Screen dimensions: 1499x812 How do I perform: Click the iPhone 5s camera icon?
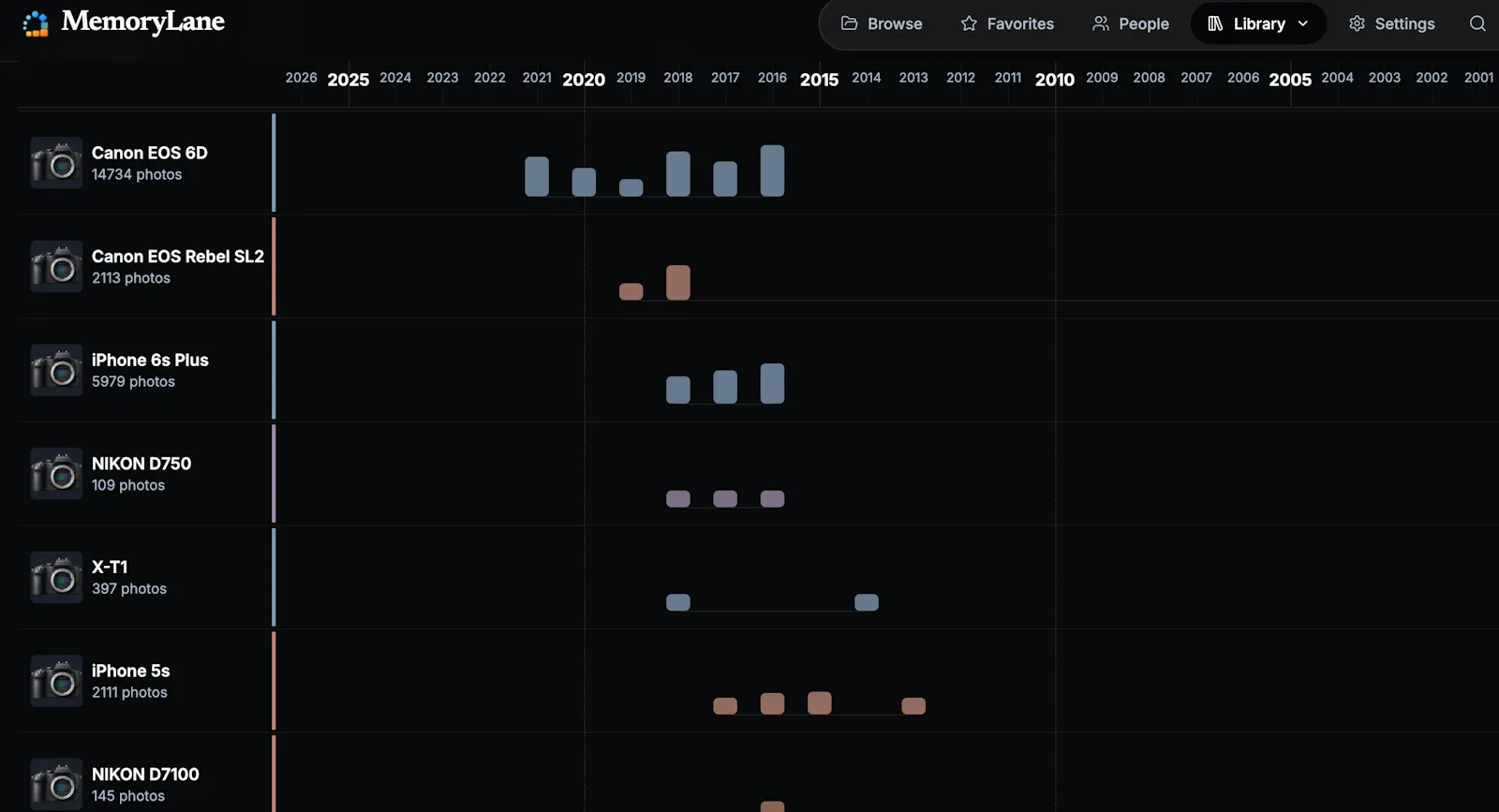point(56,681)
